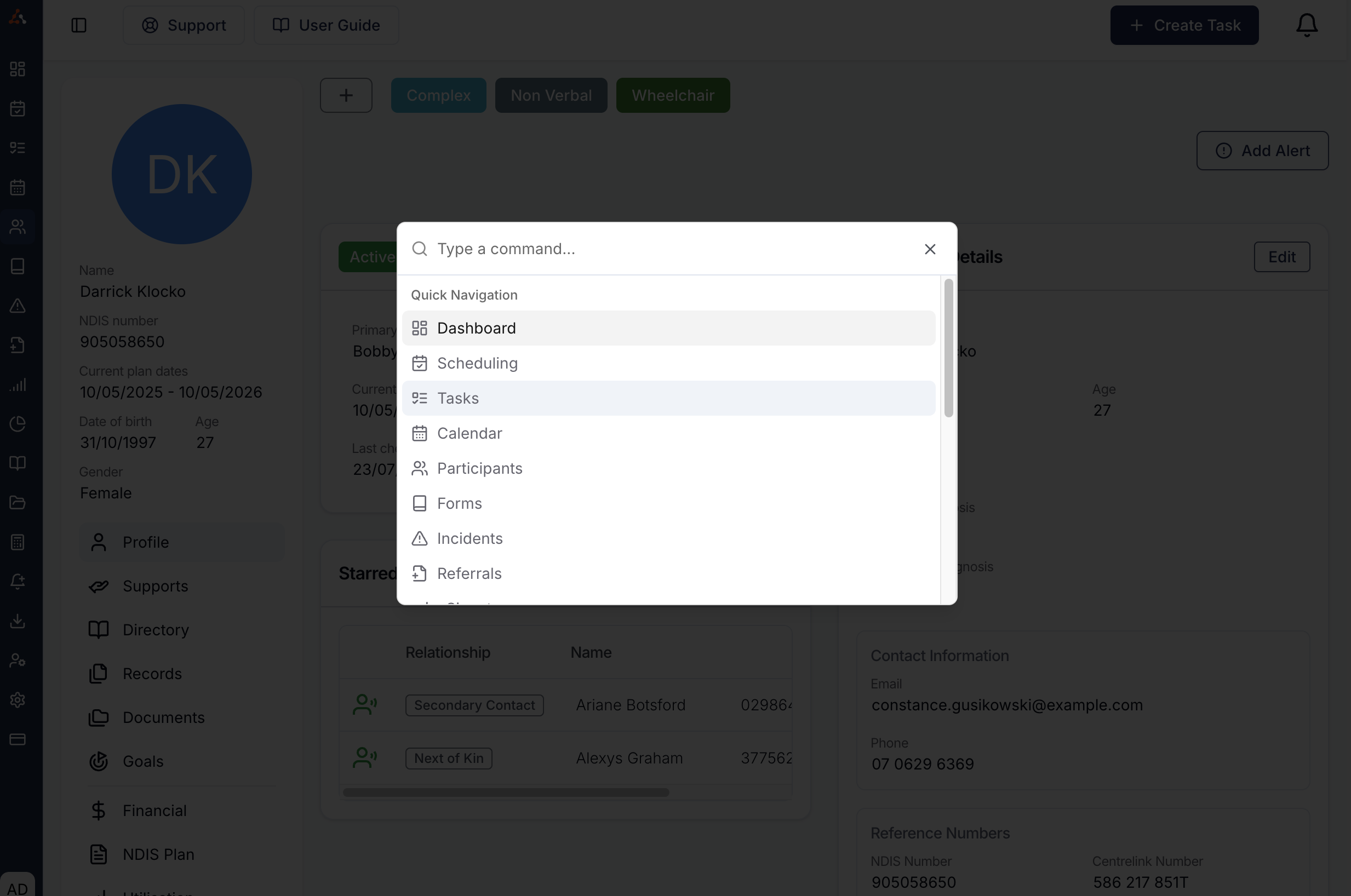1351x896 pixels.
Task: Click contact icon beside Ariane Botsford
Action: point(365,704)
